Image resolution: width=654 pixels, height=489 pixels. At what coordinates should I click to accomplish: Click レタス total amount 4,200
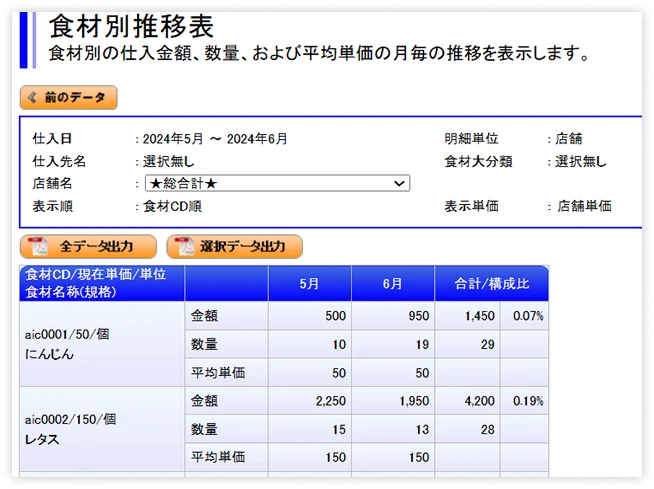[x=467, y=401]
